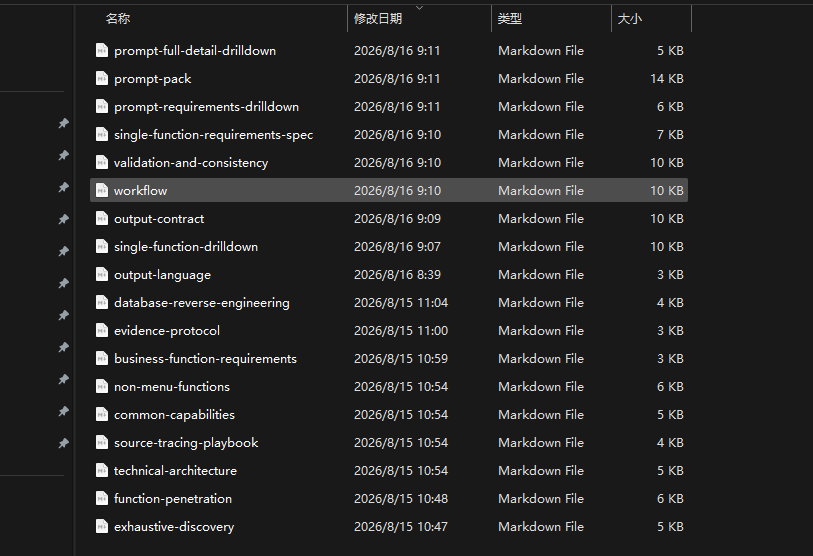Select the output-contract file icon

tap(102, 218)
